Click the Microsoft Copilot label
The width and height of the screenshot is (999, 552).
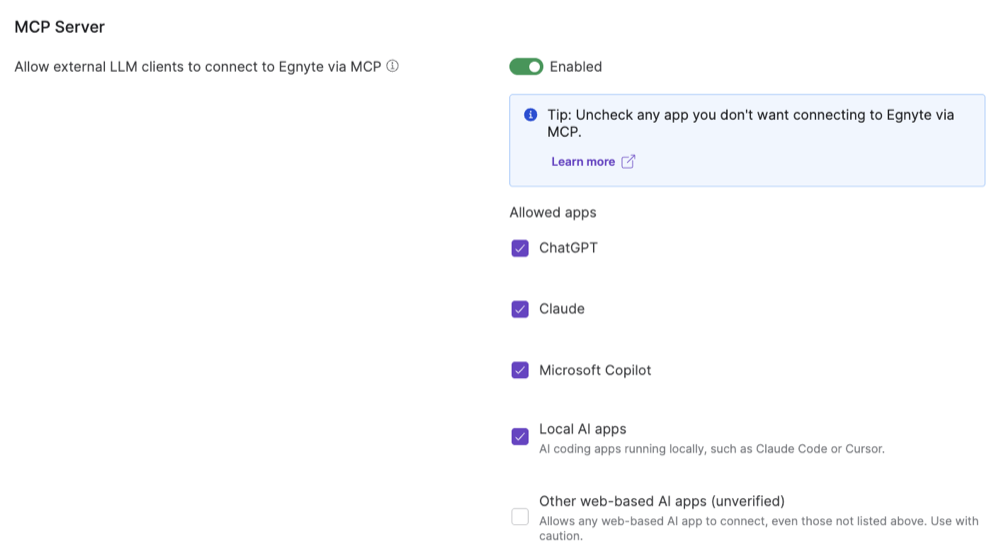click(595, 370)
